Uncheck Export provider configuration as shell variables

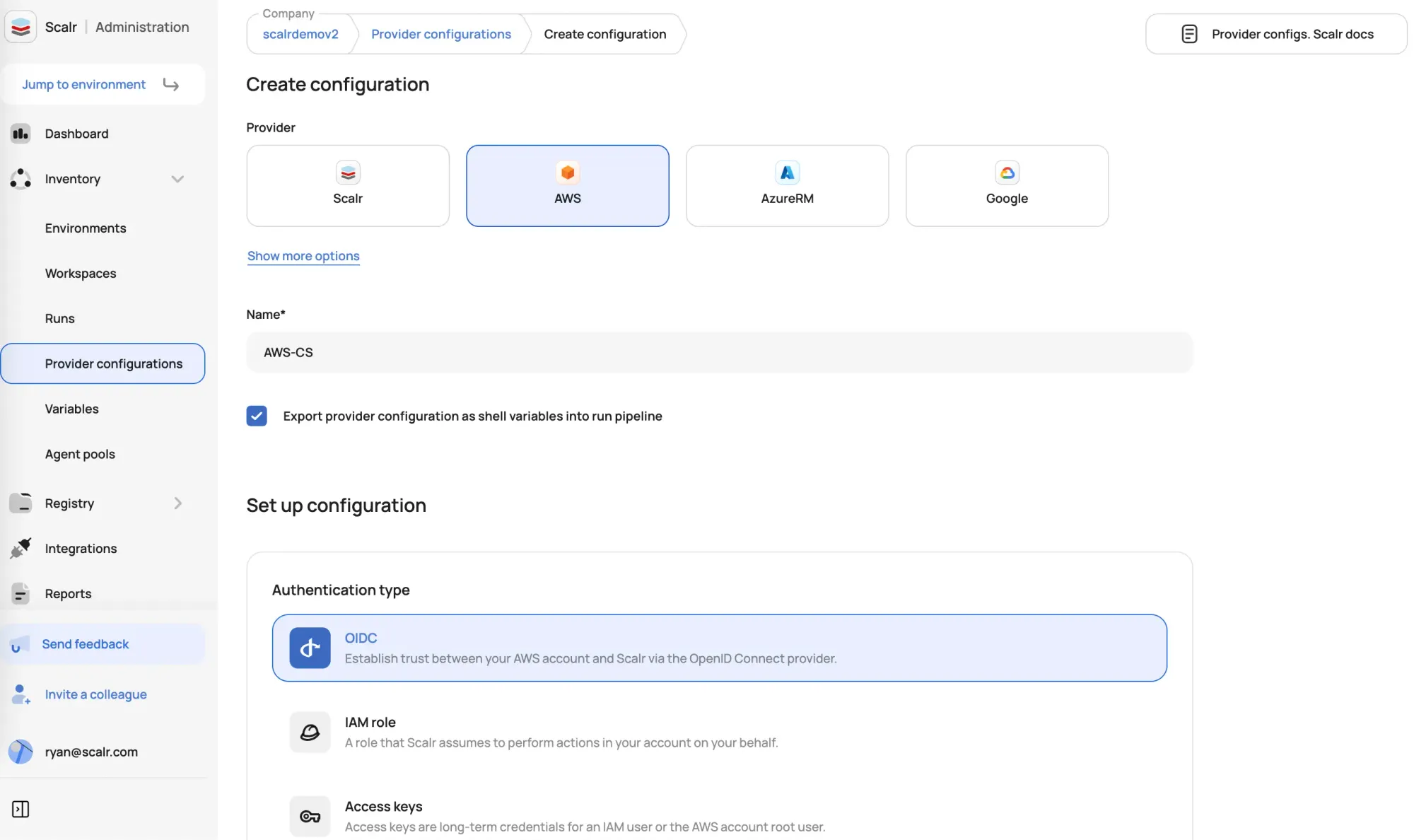257,416
